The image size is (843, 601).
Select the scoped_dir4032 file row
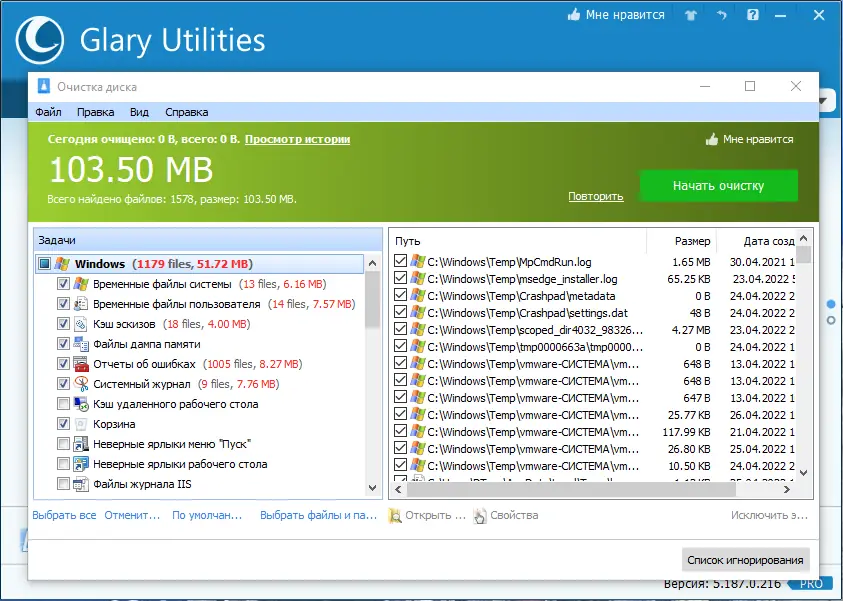[594, 330]
